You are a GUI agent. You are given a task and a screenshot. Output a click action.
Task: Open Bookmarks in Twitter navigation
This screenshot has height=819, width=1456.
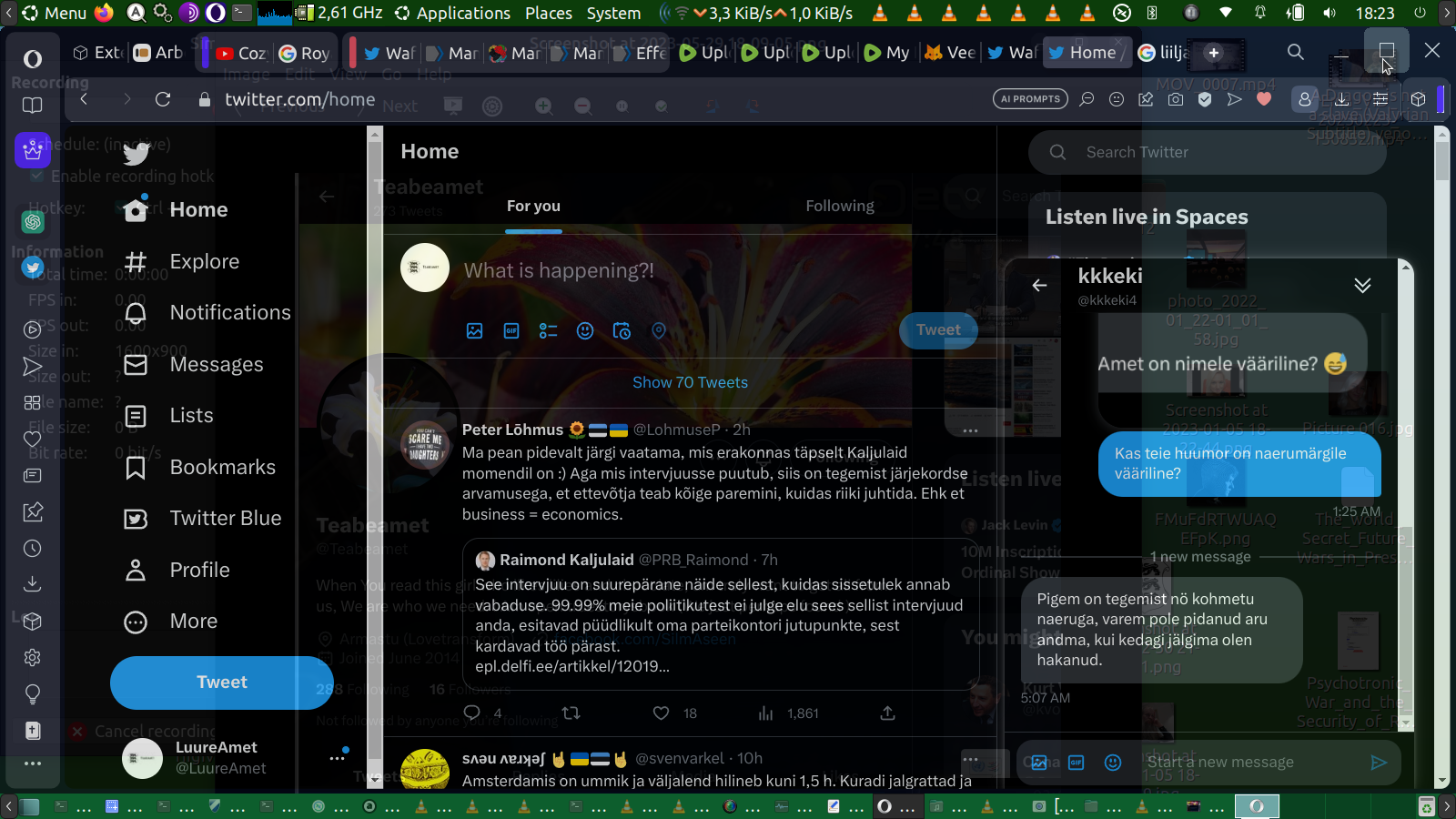pos(199,468)
